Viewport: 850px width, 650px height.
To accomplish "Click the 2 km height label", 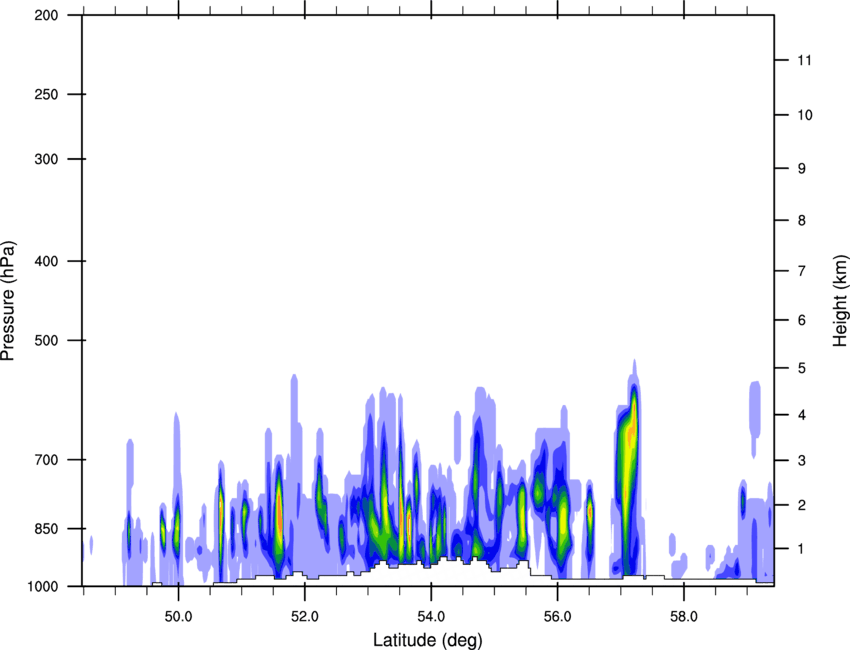I will (802, 505).
